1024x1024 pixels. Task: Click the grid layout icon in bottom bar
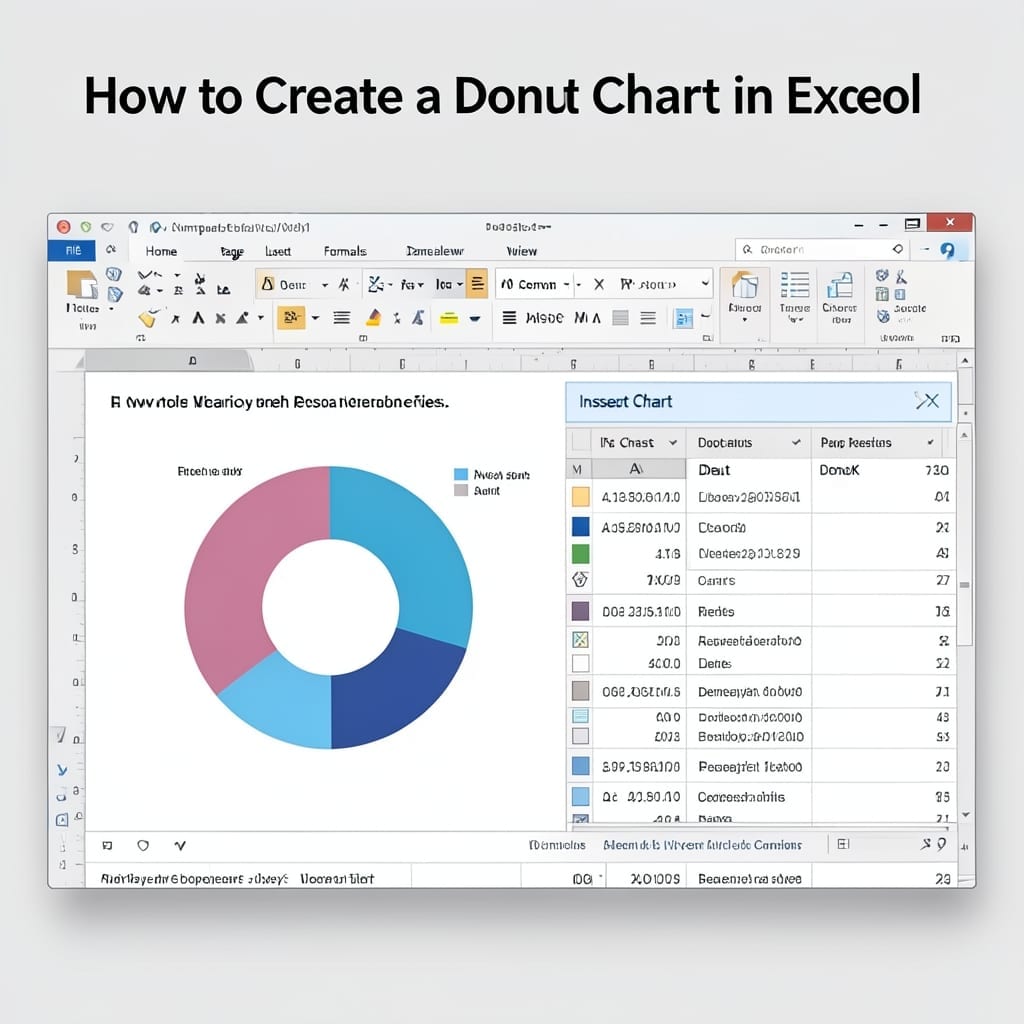click(x=843, y=844)
